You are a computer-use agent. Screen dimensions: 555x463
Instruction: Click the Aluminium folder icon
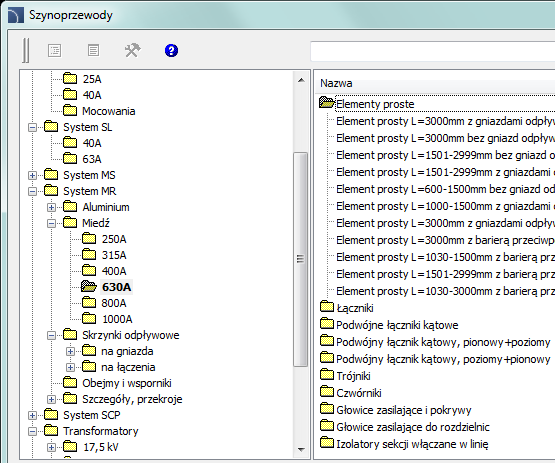click(70, 206)
